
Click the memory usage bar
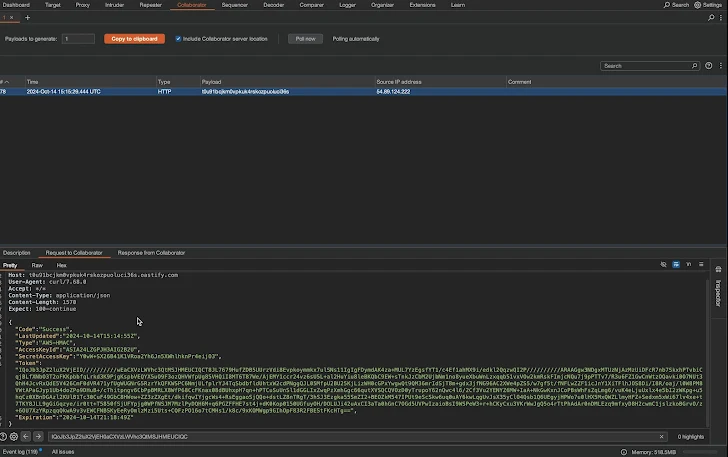click(700, 452)
